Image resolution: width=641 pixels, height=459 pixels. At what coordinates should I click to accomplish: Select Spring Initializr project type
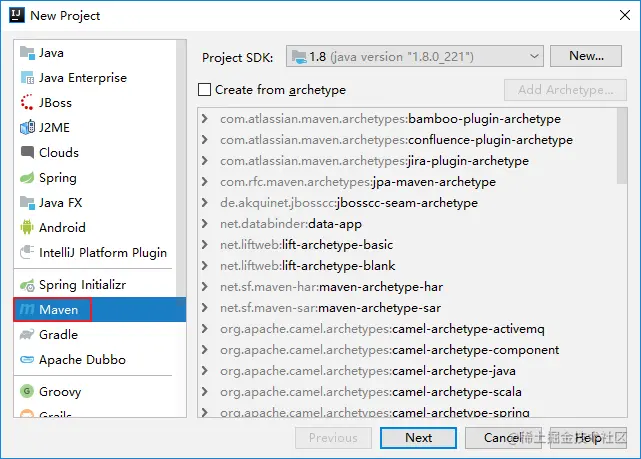[x=95, y=285]
